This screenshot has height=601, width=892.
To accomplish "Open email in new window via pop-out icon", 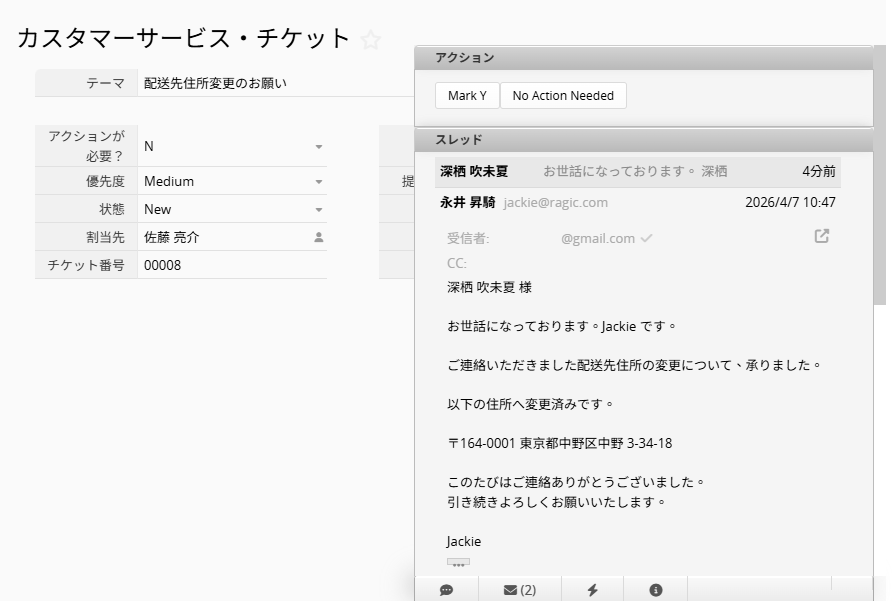I will (822, 237).
